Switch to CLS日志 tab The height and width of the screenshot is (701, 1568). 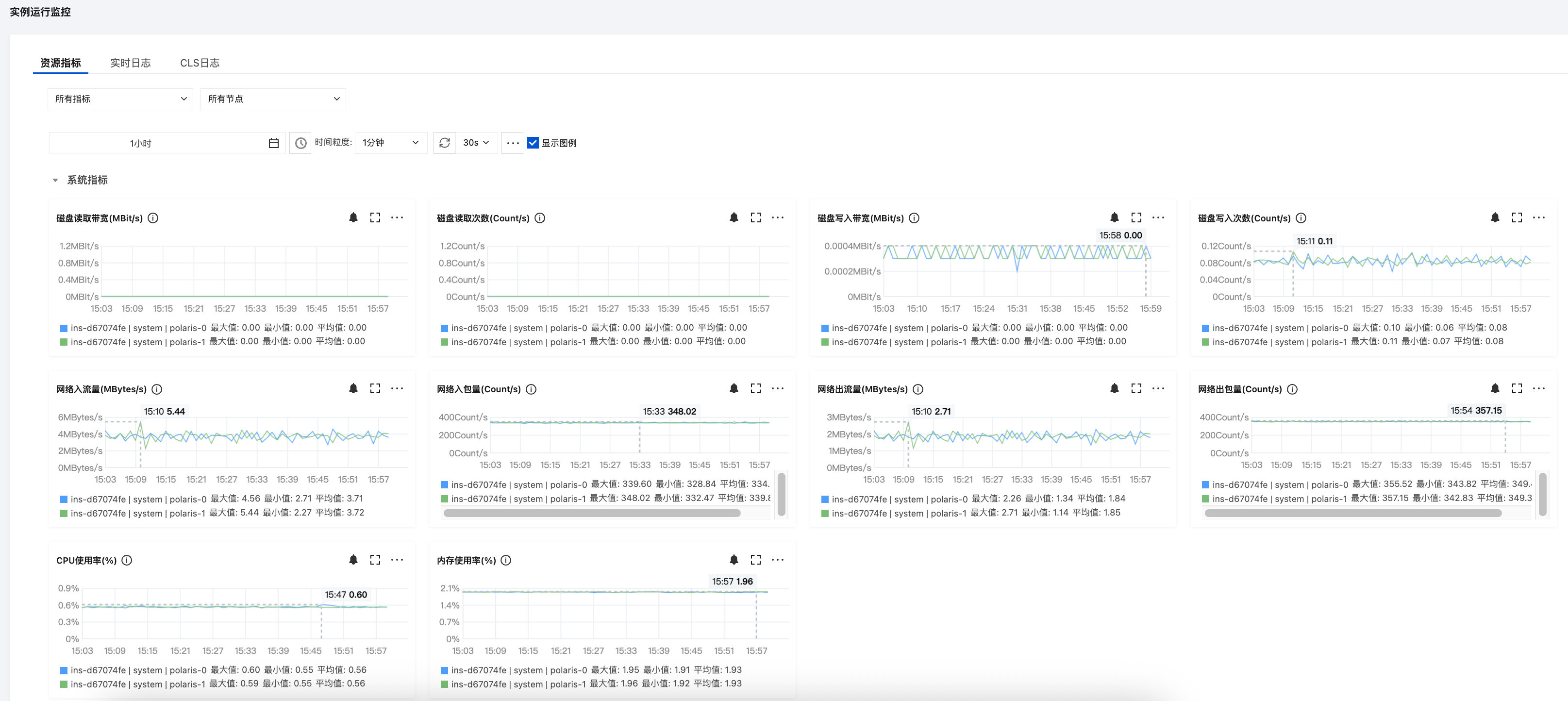pyautogui.click(x=199, y=63)
